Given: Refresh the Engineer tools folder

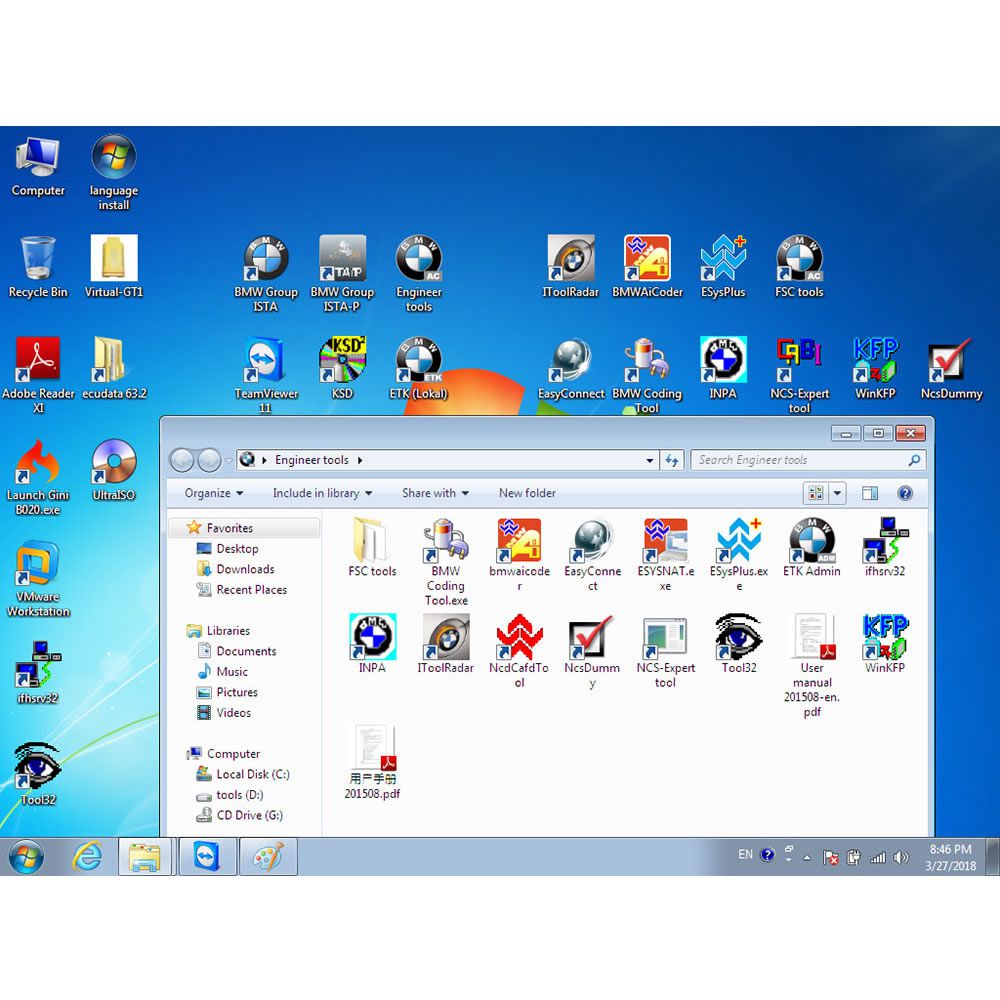Looking at the screenshot, I should click(x=672, y=460).
